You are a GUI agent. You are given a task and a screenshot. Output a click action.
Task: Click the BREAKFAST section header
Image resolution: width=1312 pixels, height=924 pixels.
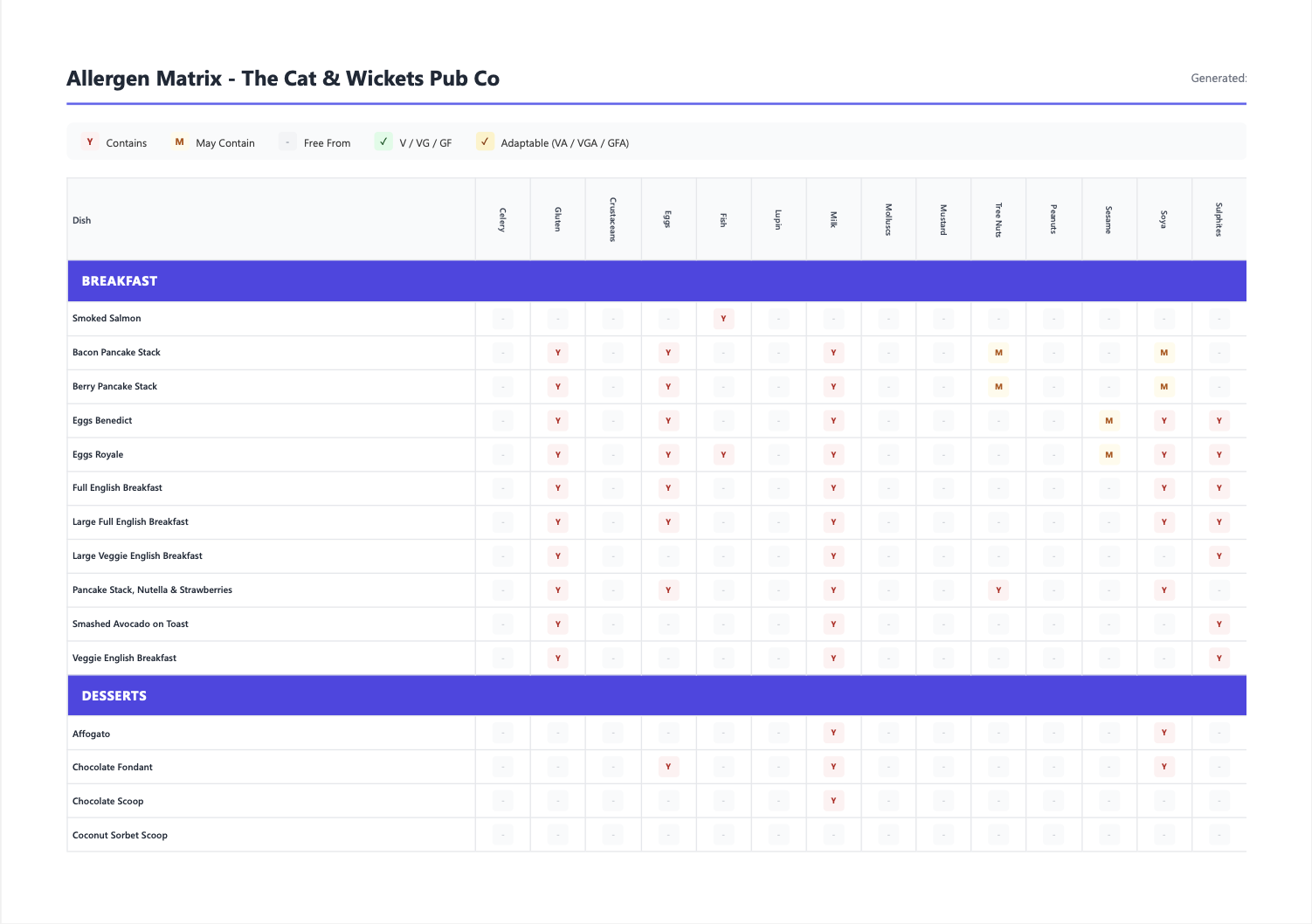pyautogui.click(x=657, y=281)
